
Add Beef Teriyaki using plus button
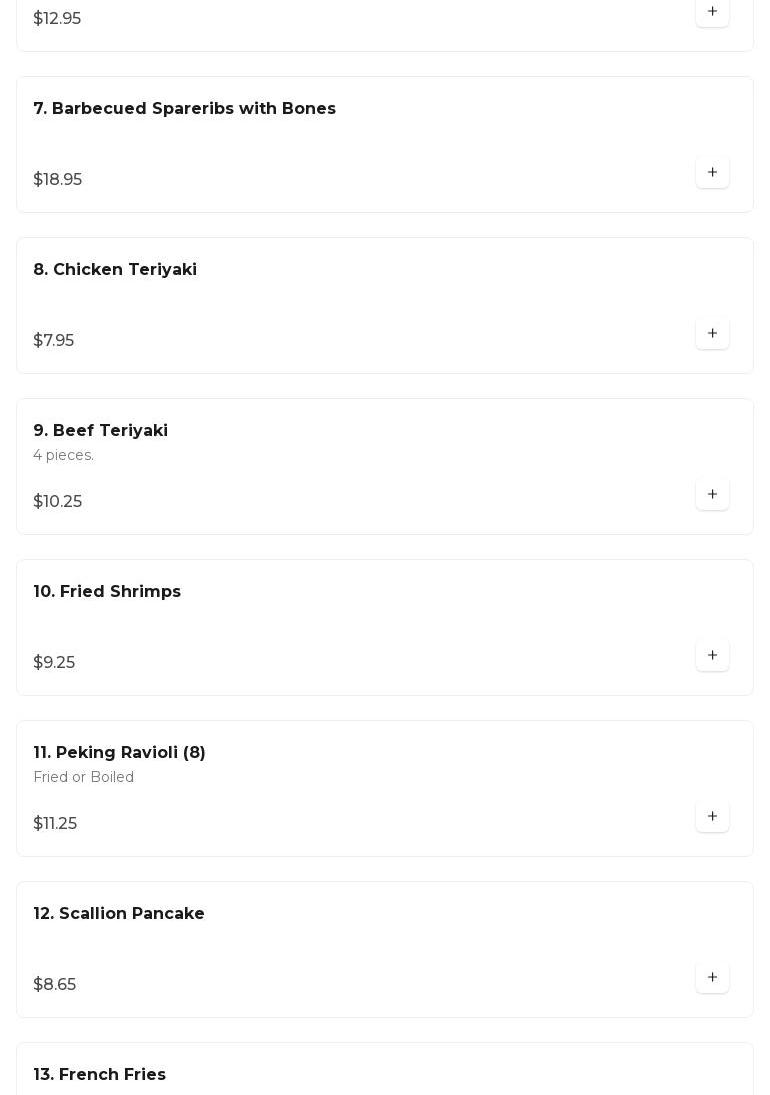point(712,494)
